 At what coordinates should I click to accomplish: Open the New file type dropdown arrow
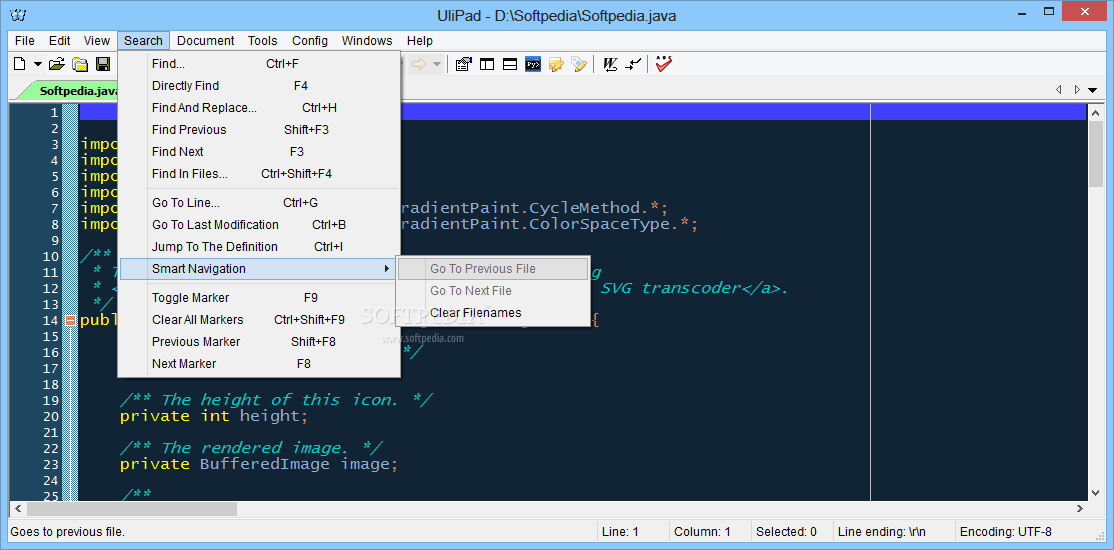[38, 65]
